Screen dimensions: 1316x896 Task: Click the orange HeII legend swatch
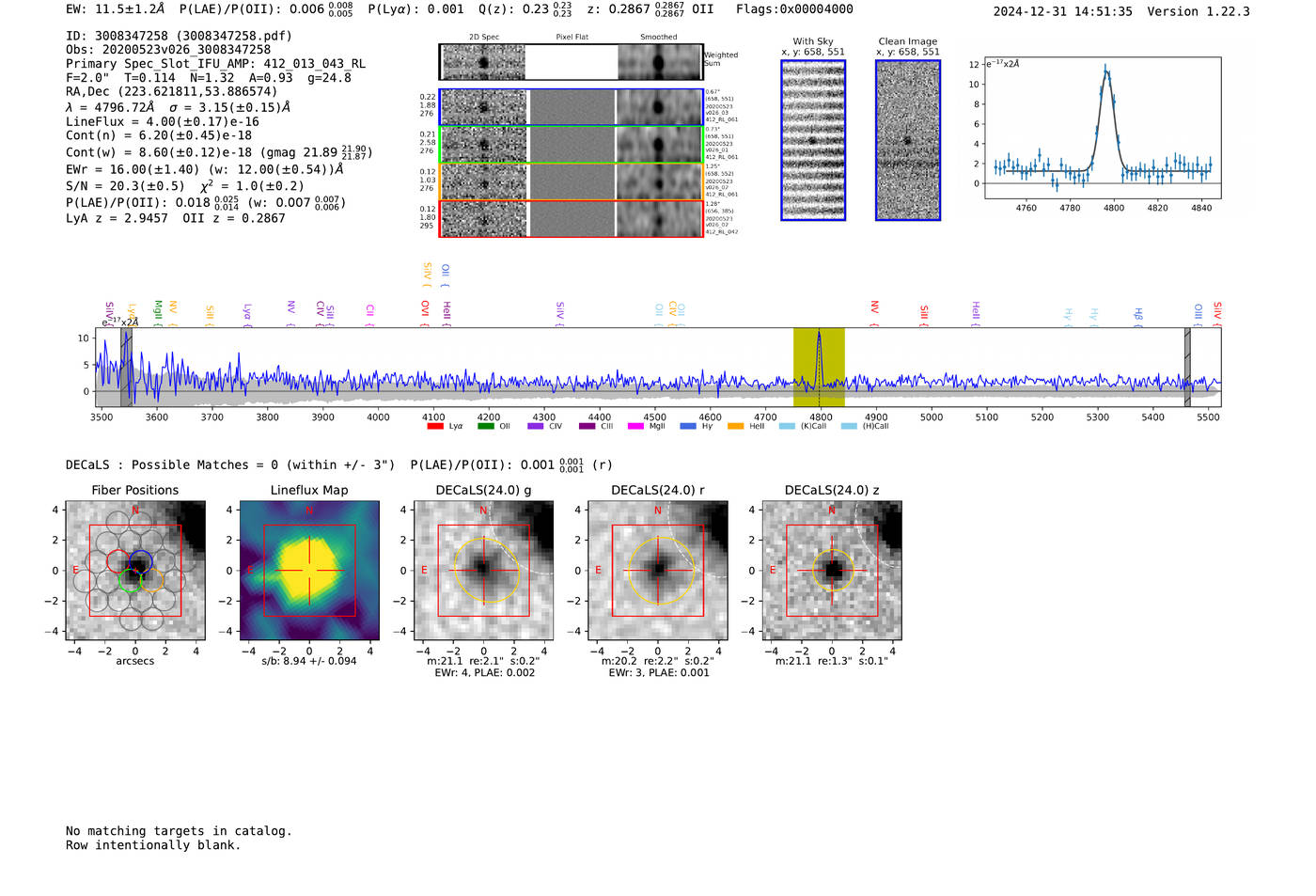(736, 426)
